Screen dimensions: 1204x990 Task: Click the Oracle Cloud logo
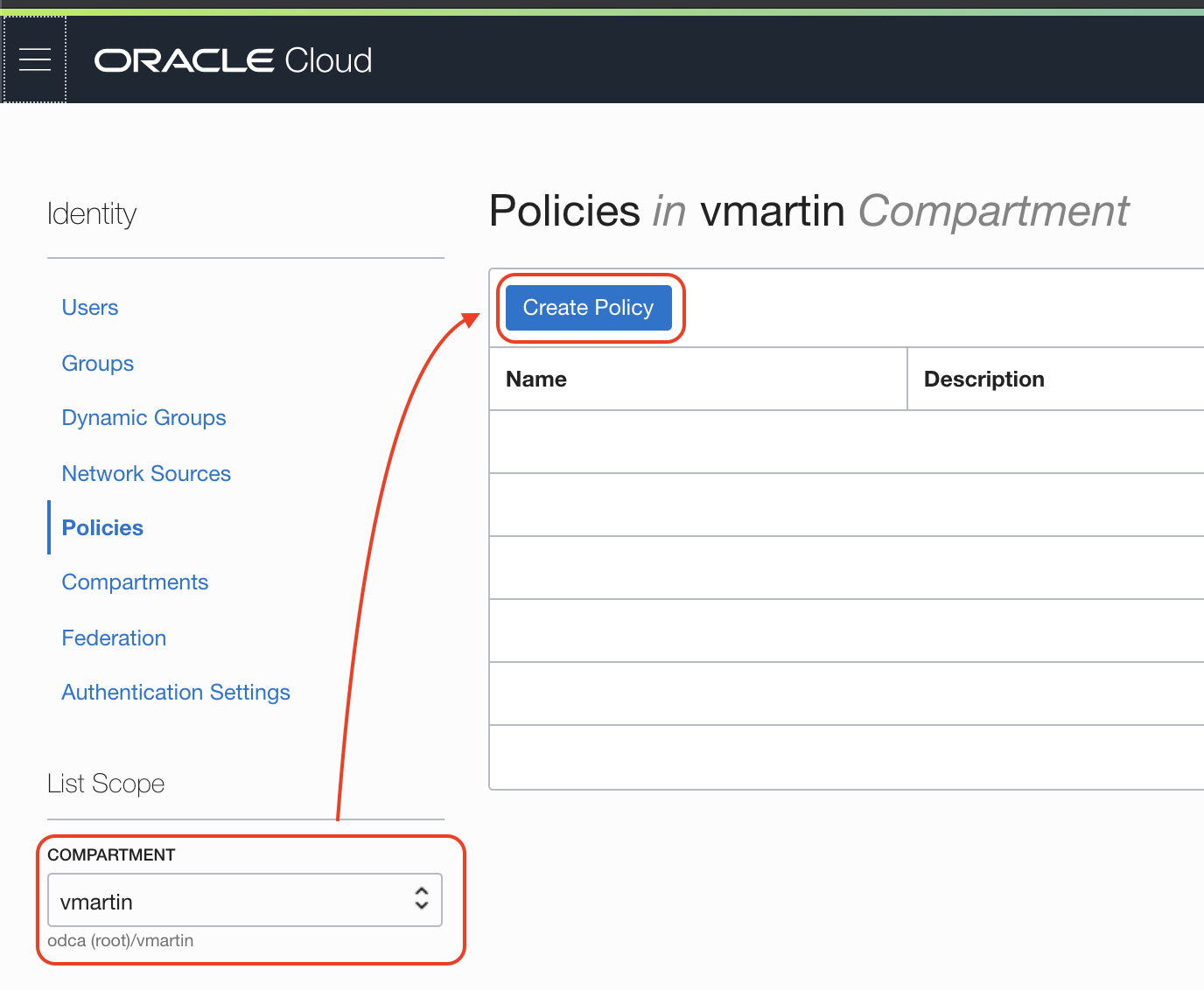coord(234,60)
